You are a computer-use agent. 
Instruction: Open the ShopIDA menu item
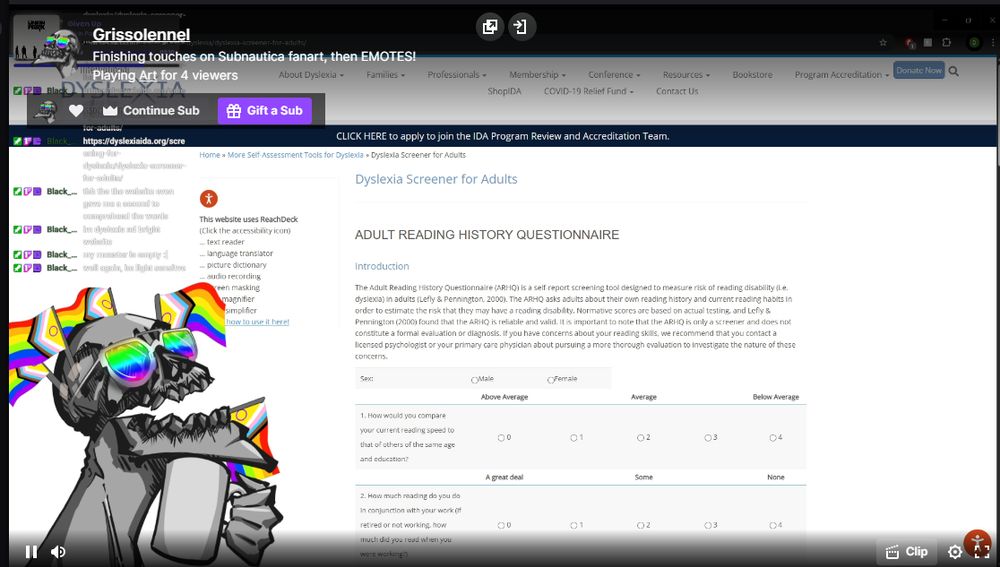point(504,91)
